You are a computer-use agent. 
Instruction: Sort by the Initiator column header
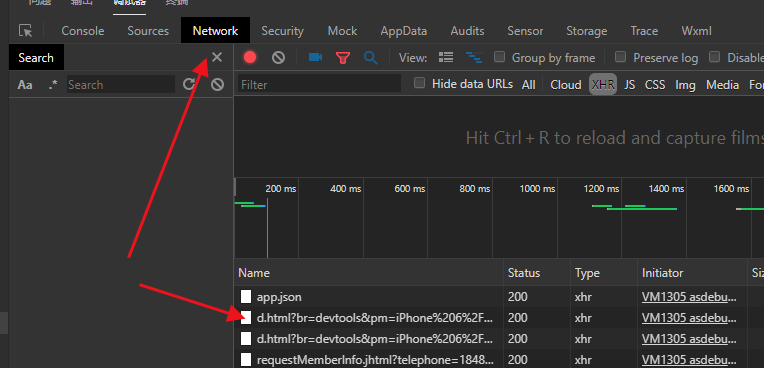tap(692, 272)
